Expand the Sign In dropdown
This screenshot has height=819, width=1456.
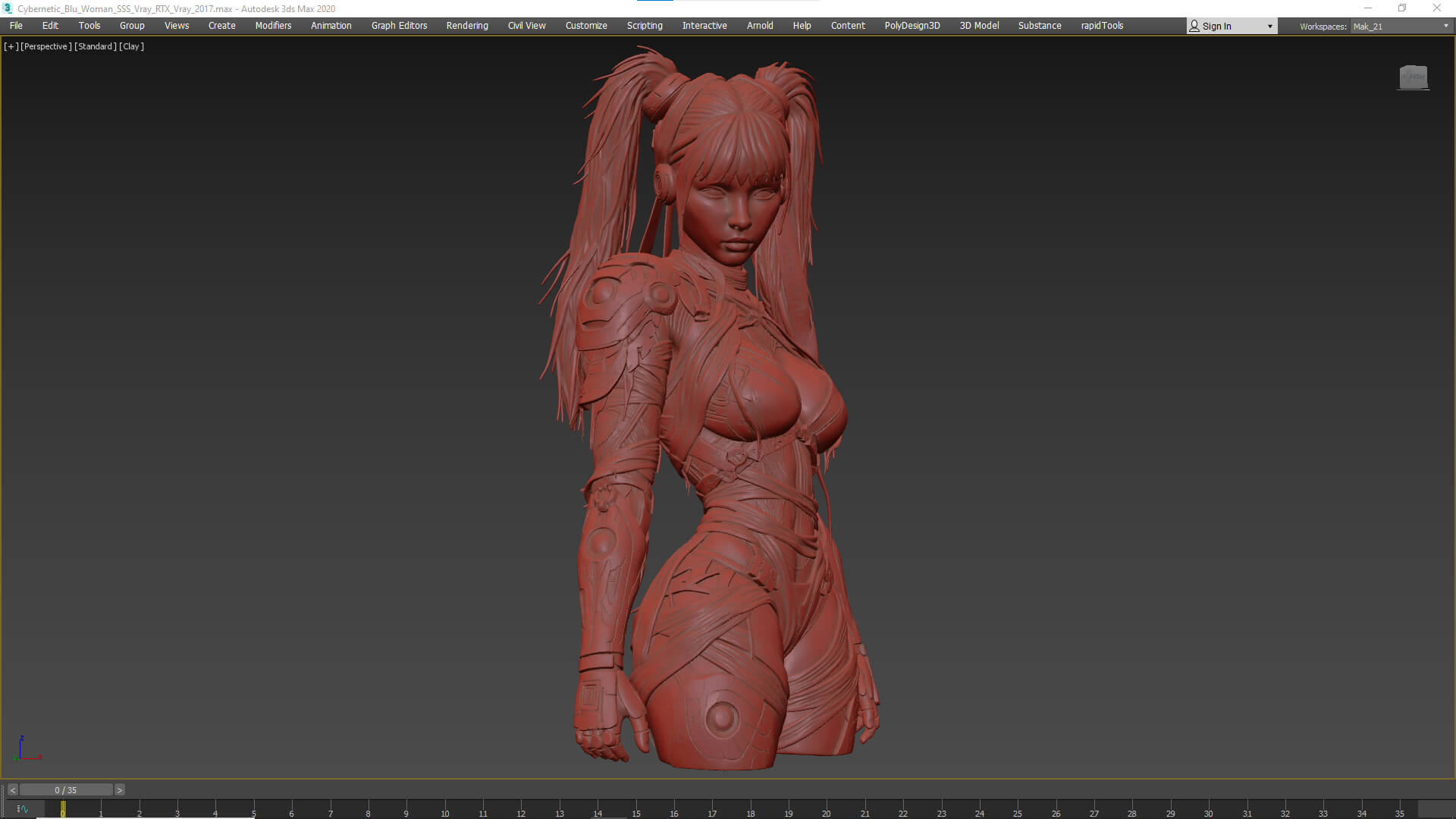1269,27
